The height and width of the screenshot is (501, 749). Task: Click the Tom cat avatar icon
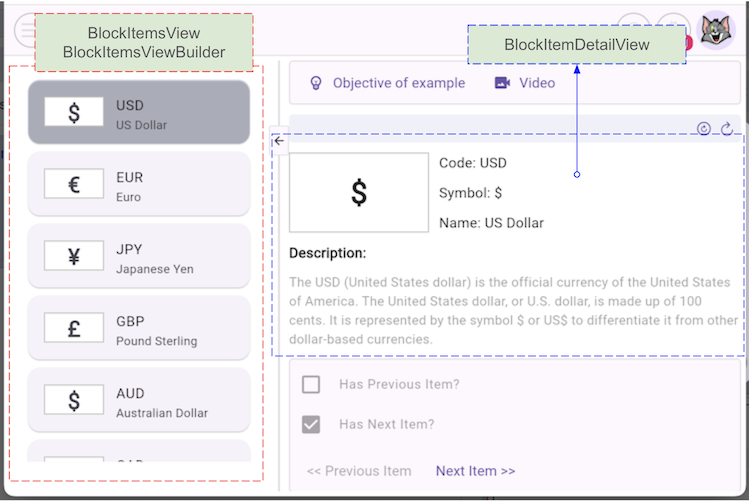pos(716,30)
